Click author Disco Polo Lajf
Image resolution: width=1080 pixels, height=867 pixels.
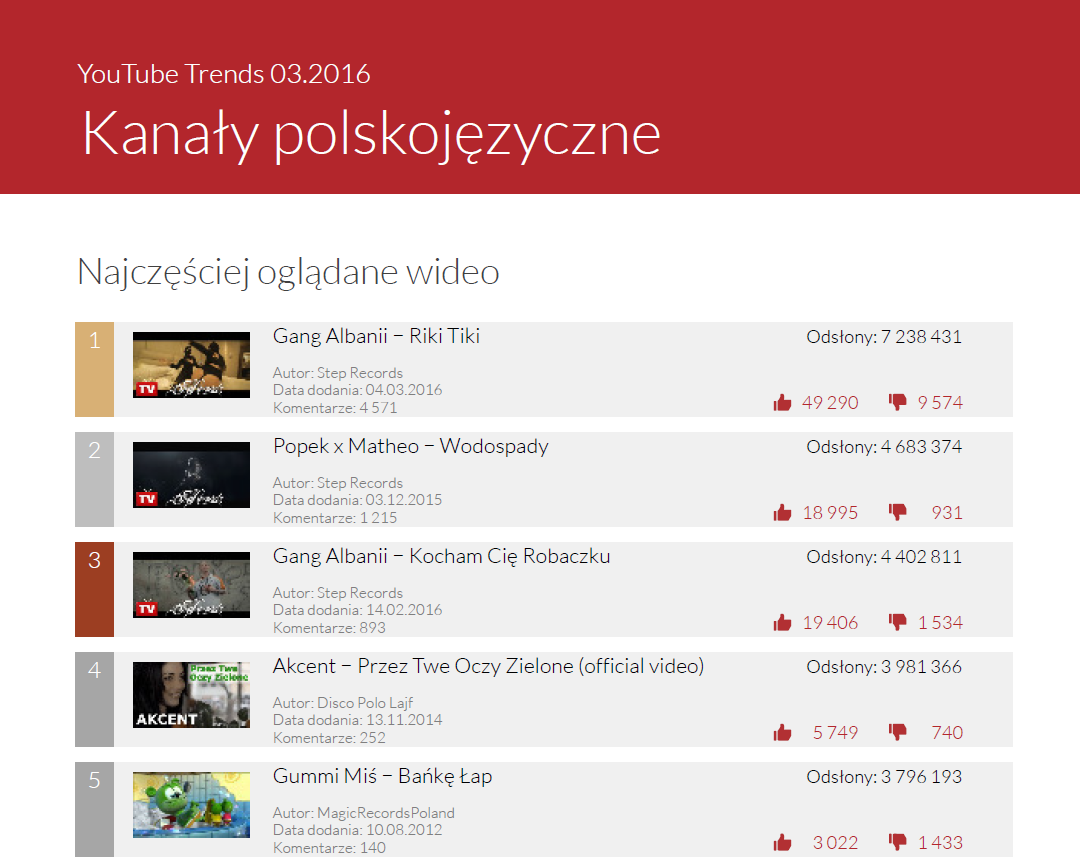coord(364,703)
